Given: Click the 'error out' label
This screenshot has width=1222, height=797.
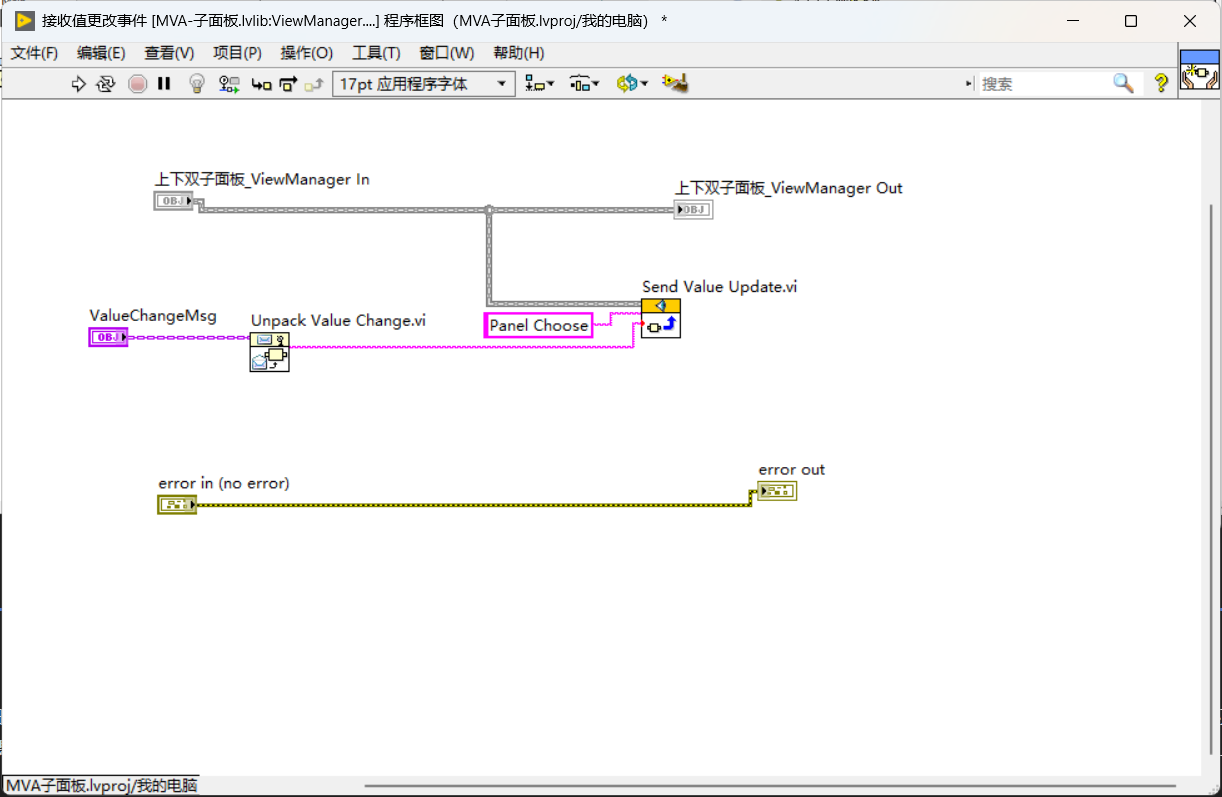Looking at the screenshot, I should (792, 469).
